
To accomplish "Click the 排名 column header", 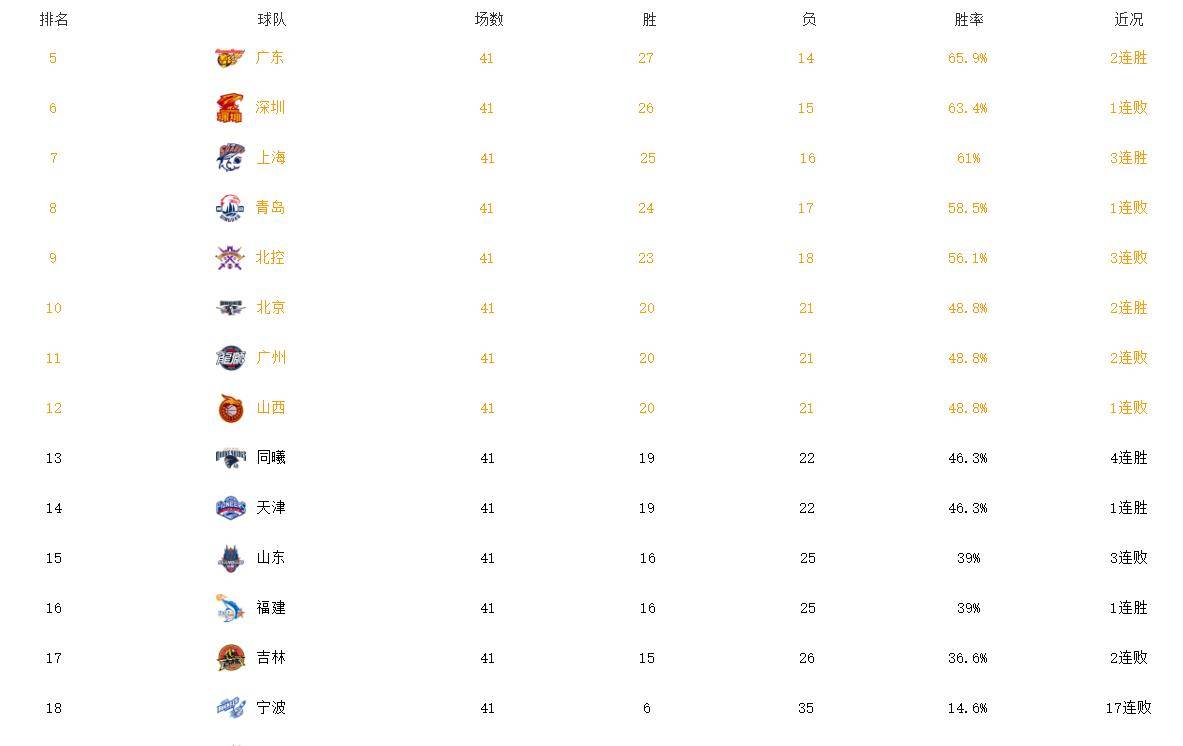I will [54, 20].
